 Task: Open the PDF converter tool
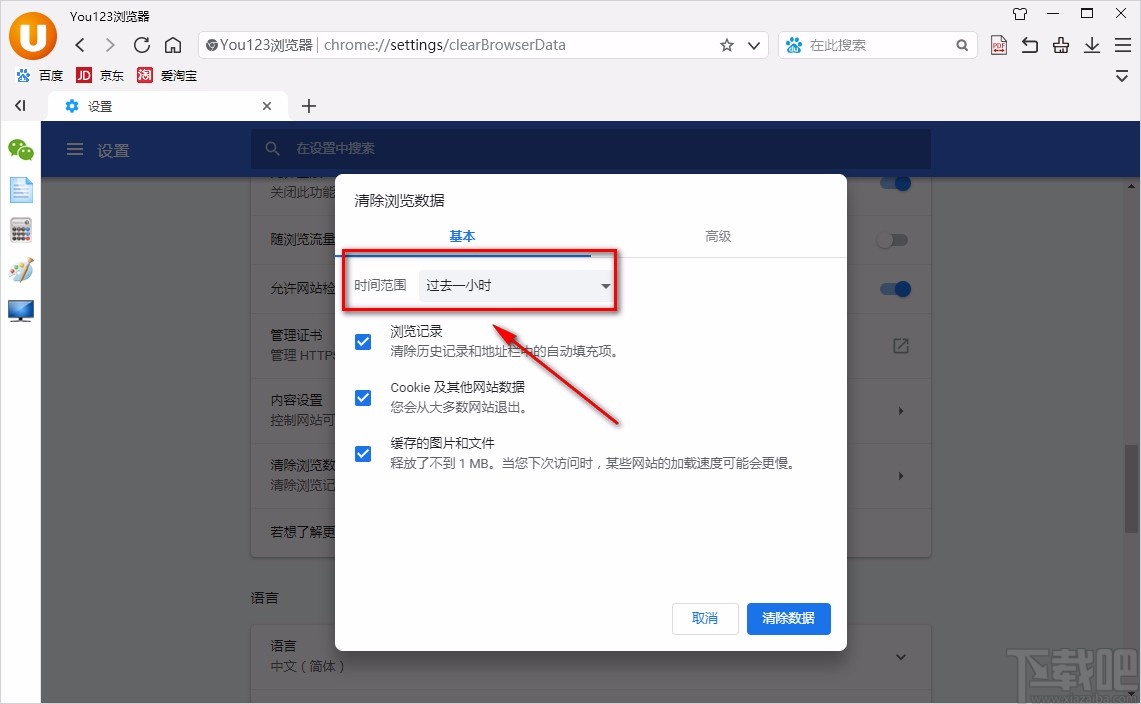tap(998, 45)
